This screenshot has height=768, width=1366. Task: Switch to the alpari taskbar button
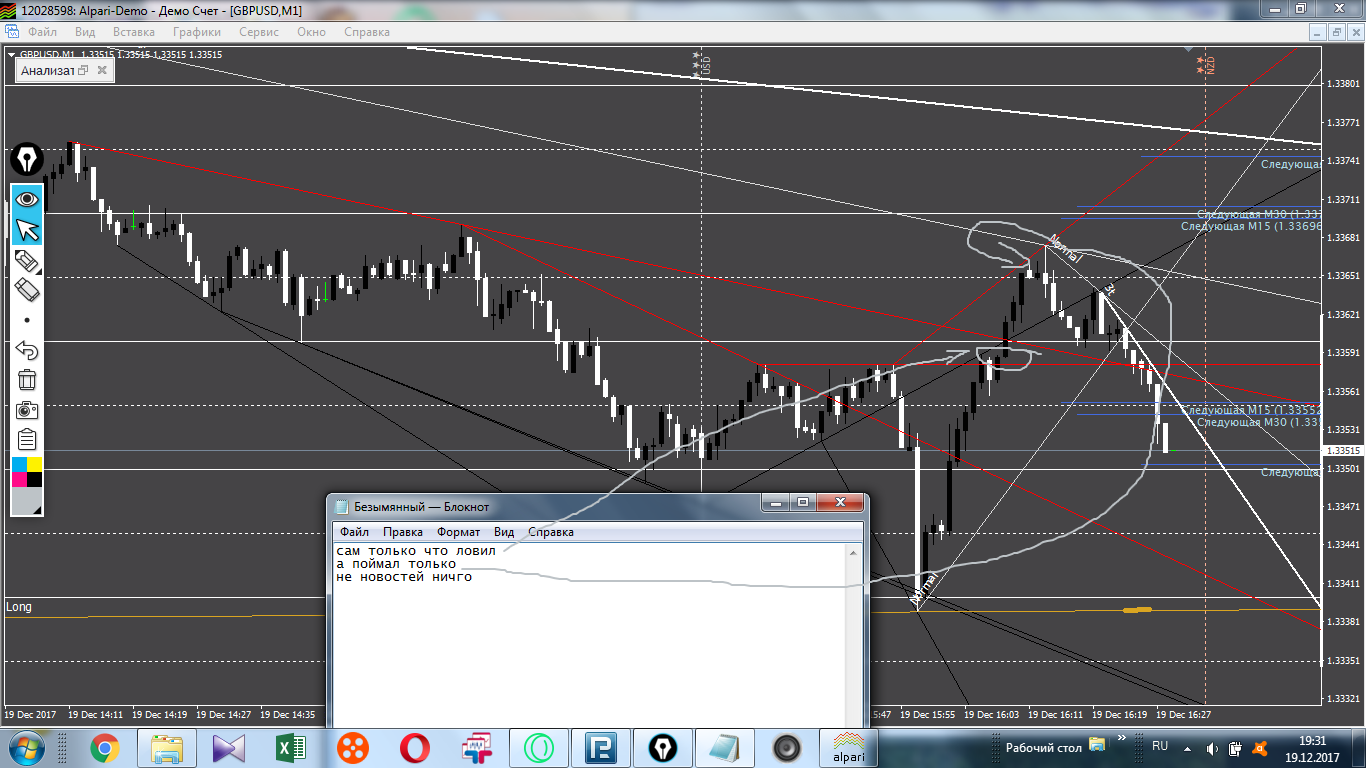point(851,747)
